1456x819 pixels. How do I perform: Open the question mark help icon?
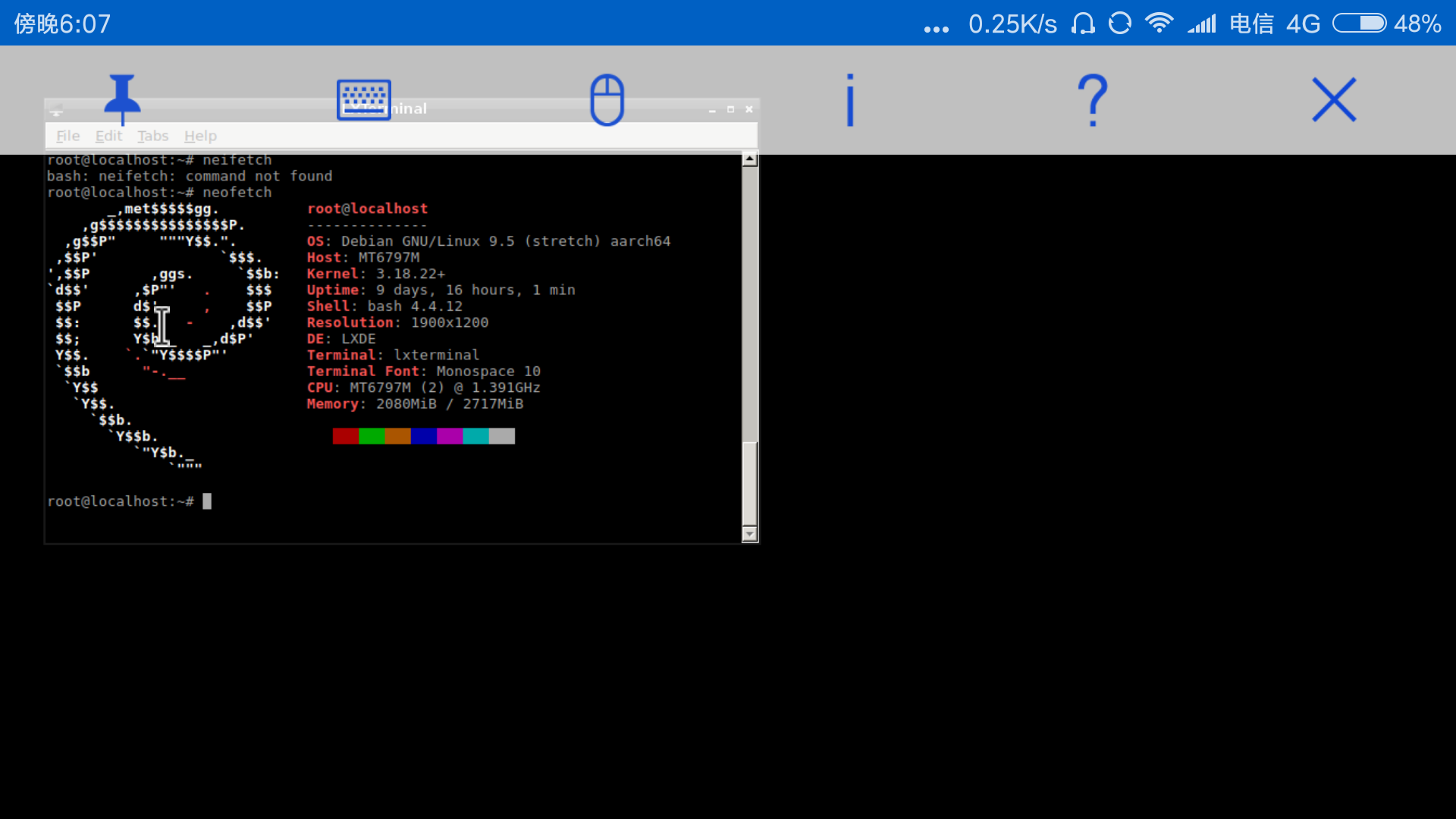pos(1093,99)
